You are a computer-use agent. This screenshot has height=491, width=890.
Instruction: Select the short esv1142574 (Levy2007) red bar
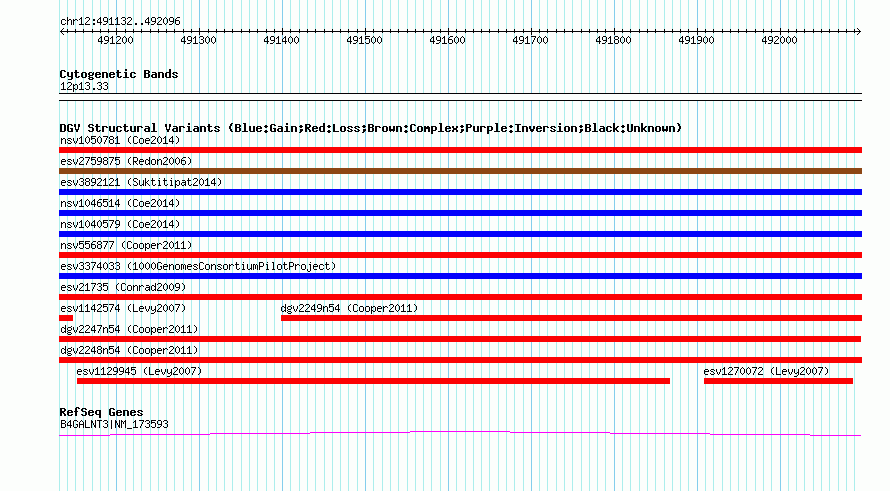[x=66, y=318]
